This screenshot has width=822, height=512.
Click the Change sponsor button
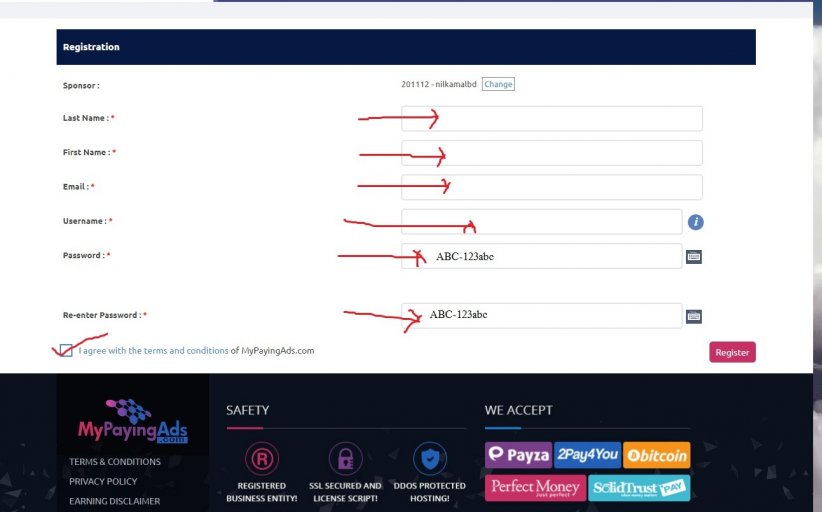pyautogui.click(x=498, y=84)
